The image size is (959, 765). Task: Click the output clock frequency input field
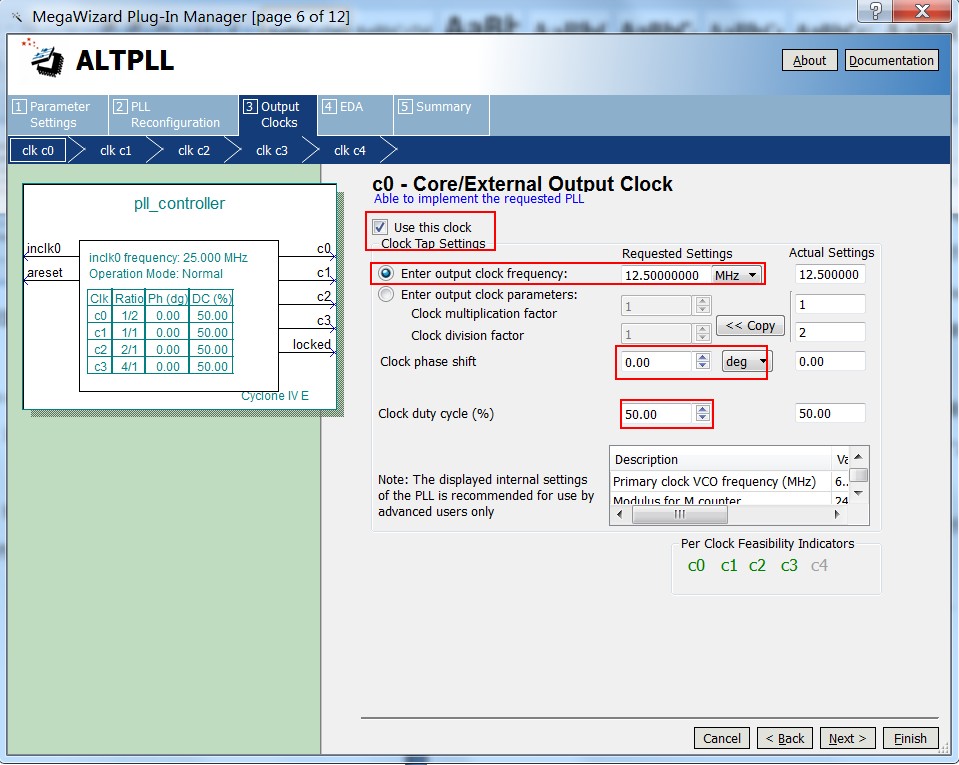[x=663, y=275]
